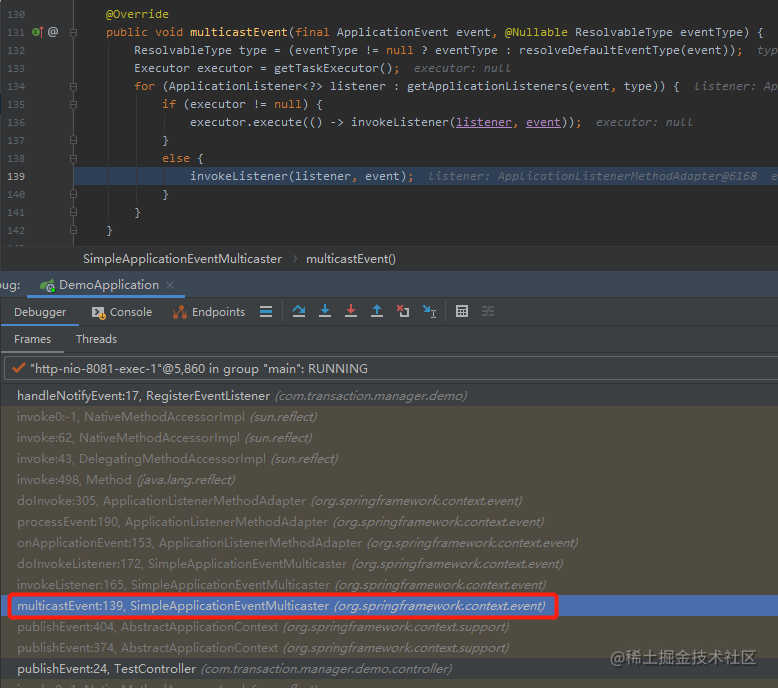Click SimpleApplicationEventMulticaster in the breadcrumb
Viewport: 778px width, 688px height.
(x=182, y=259)
